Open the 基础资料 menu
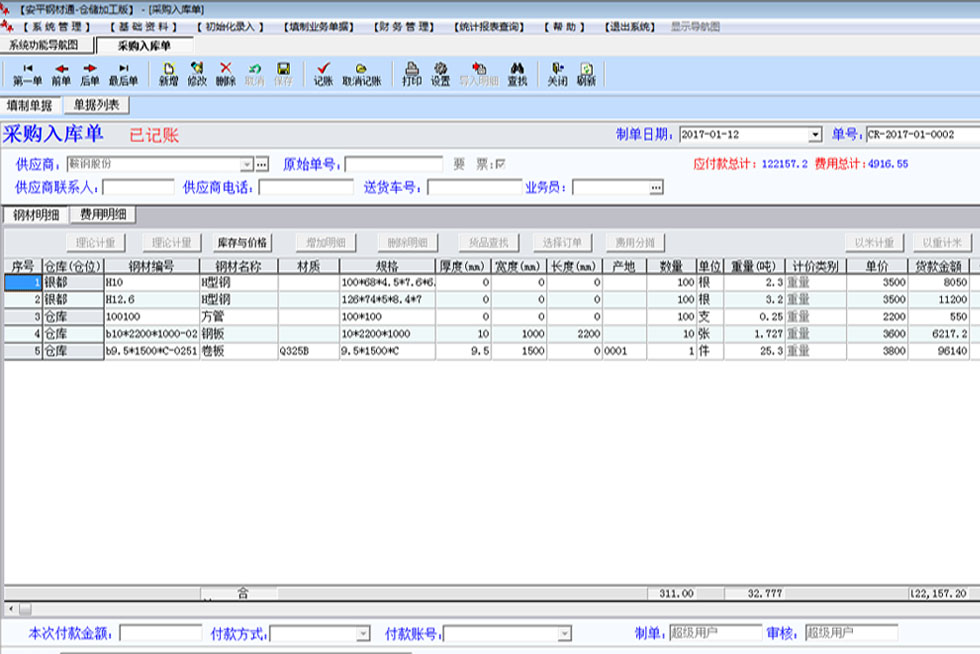Image resolution: width=980 pixels, height=654 pixels. click(144, 27)
